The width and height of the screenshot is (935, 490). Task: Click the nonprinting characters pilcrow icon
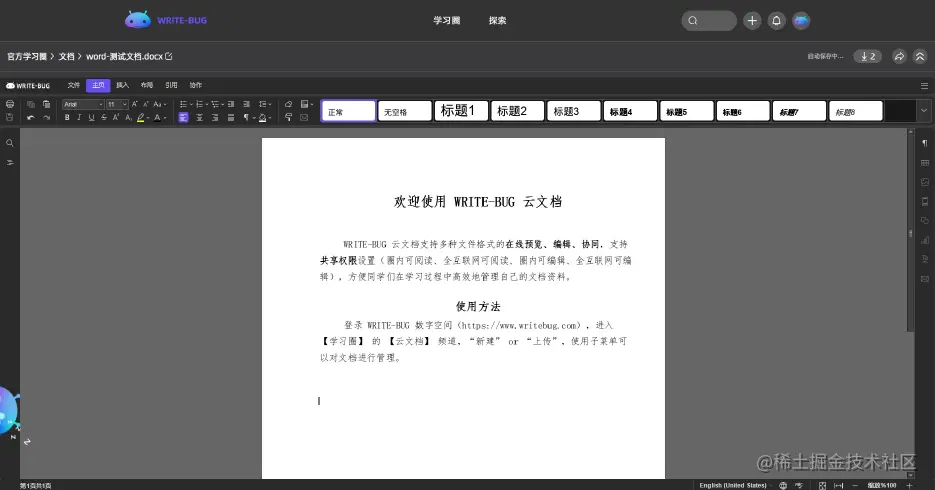pos(246,117)
